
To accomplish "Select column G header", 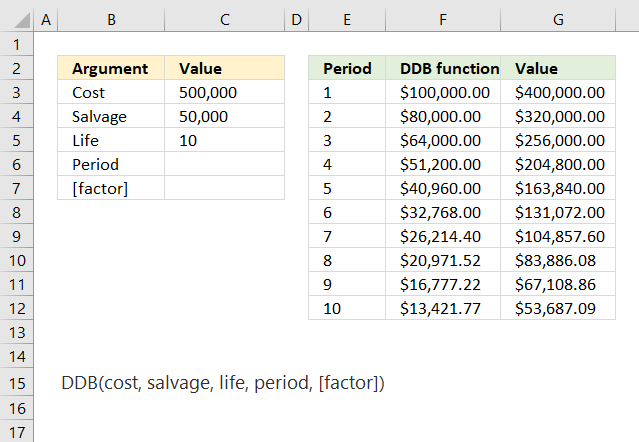I will pyautogui.click(x=558, y=20).
